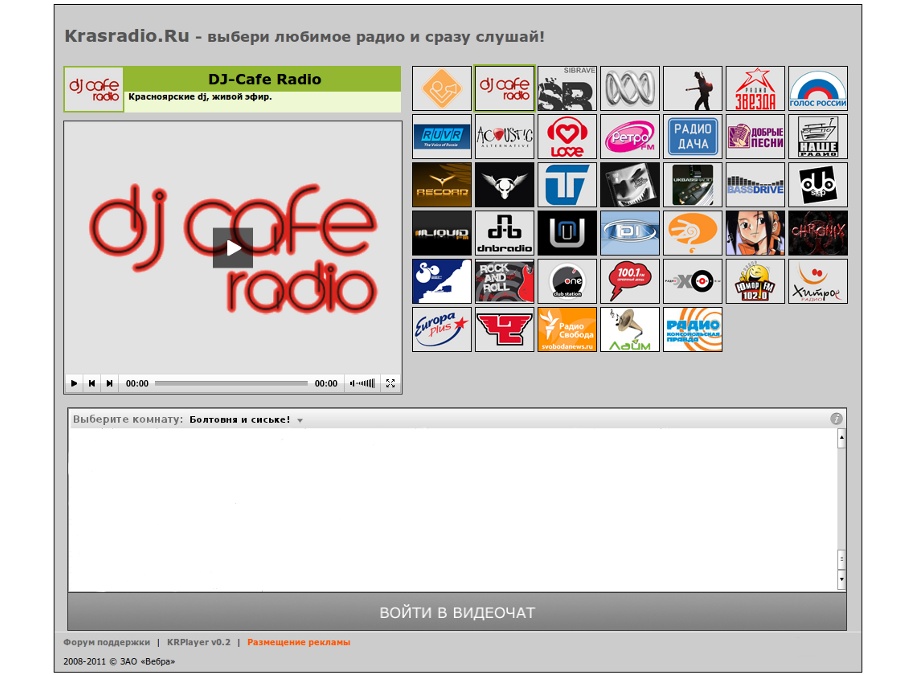Viewport: 900px width, 675px height.
Task: Tune in to the Chronix station
Action: point(818,233)
